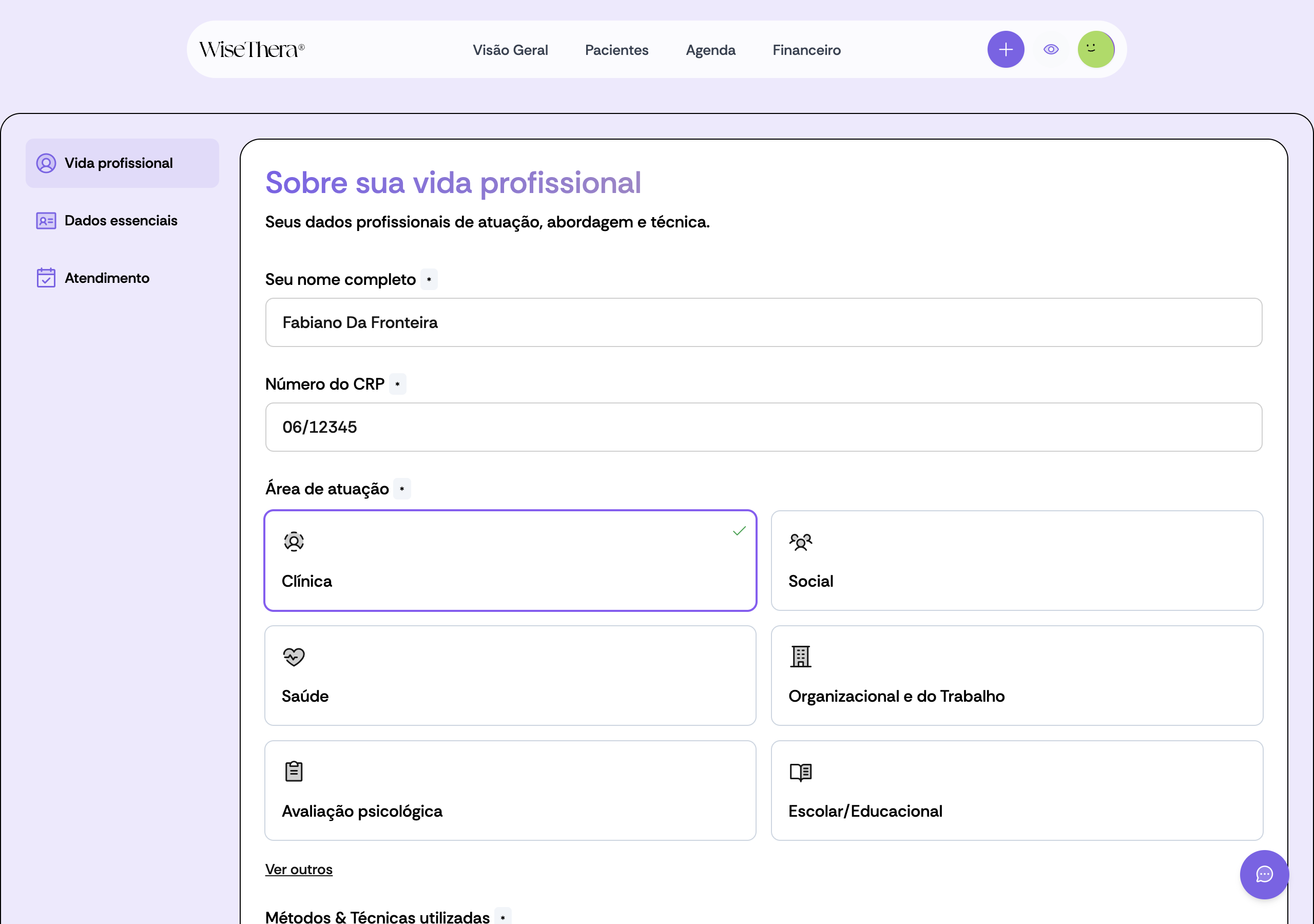The image size is (1314, 924).
Task: Click the WiseThera logo
Action: tap(252, 50)
